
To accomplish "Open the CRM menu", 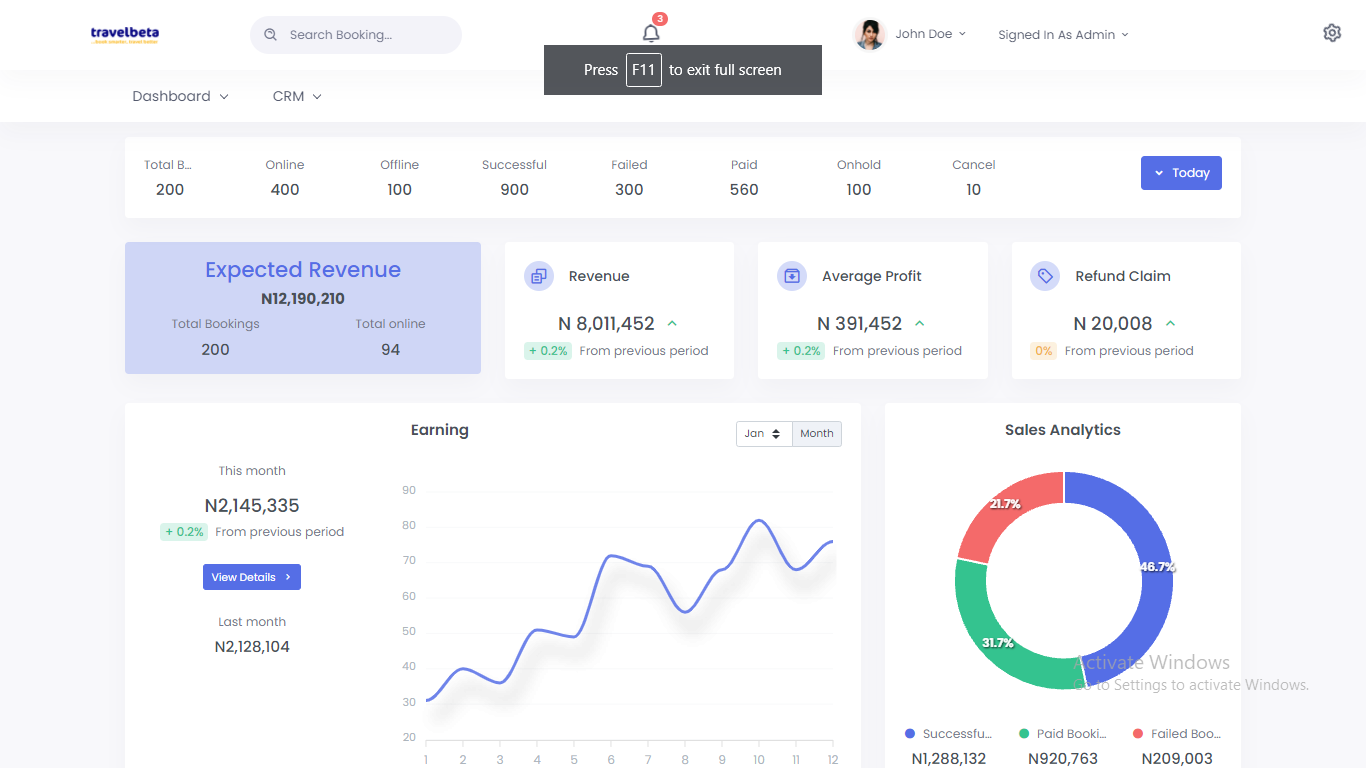I will (x=297, y=97).
